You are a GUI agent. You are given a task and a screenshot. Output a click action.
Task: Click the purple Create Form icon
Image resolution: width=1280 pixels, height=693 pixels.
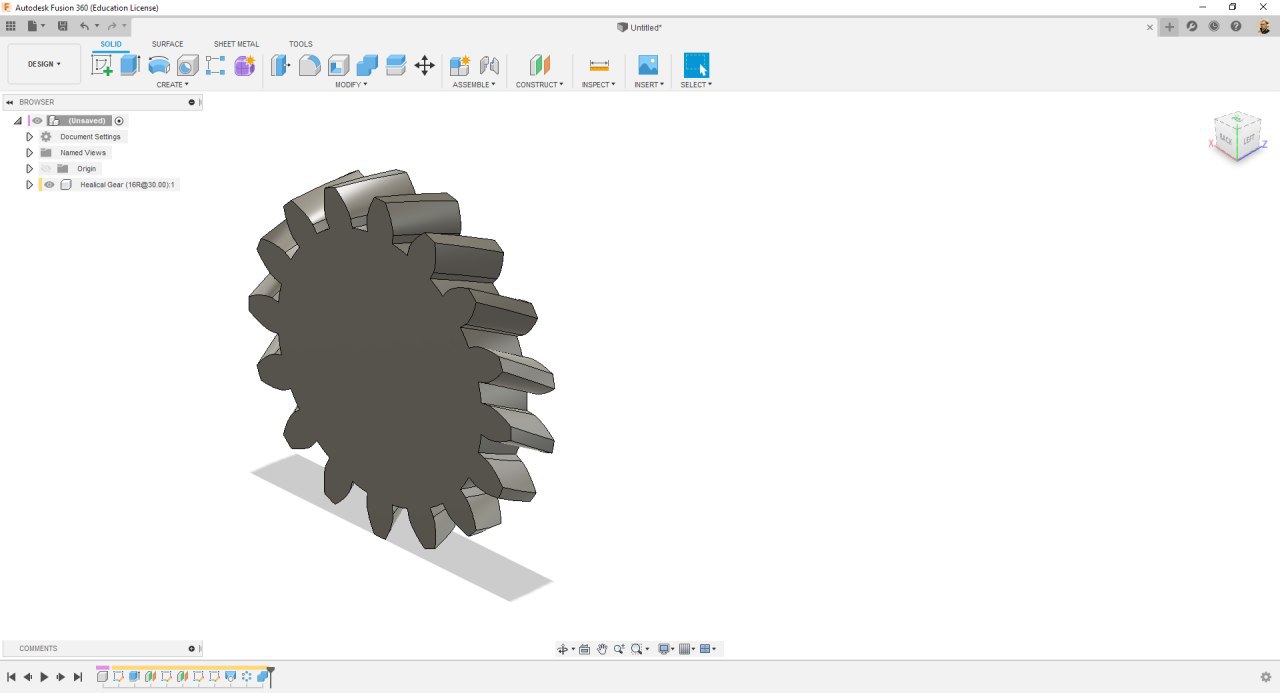pos(245,65)
